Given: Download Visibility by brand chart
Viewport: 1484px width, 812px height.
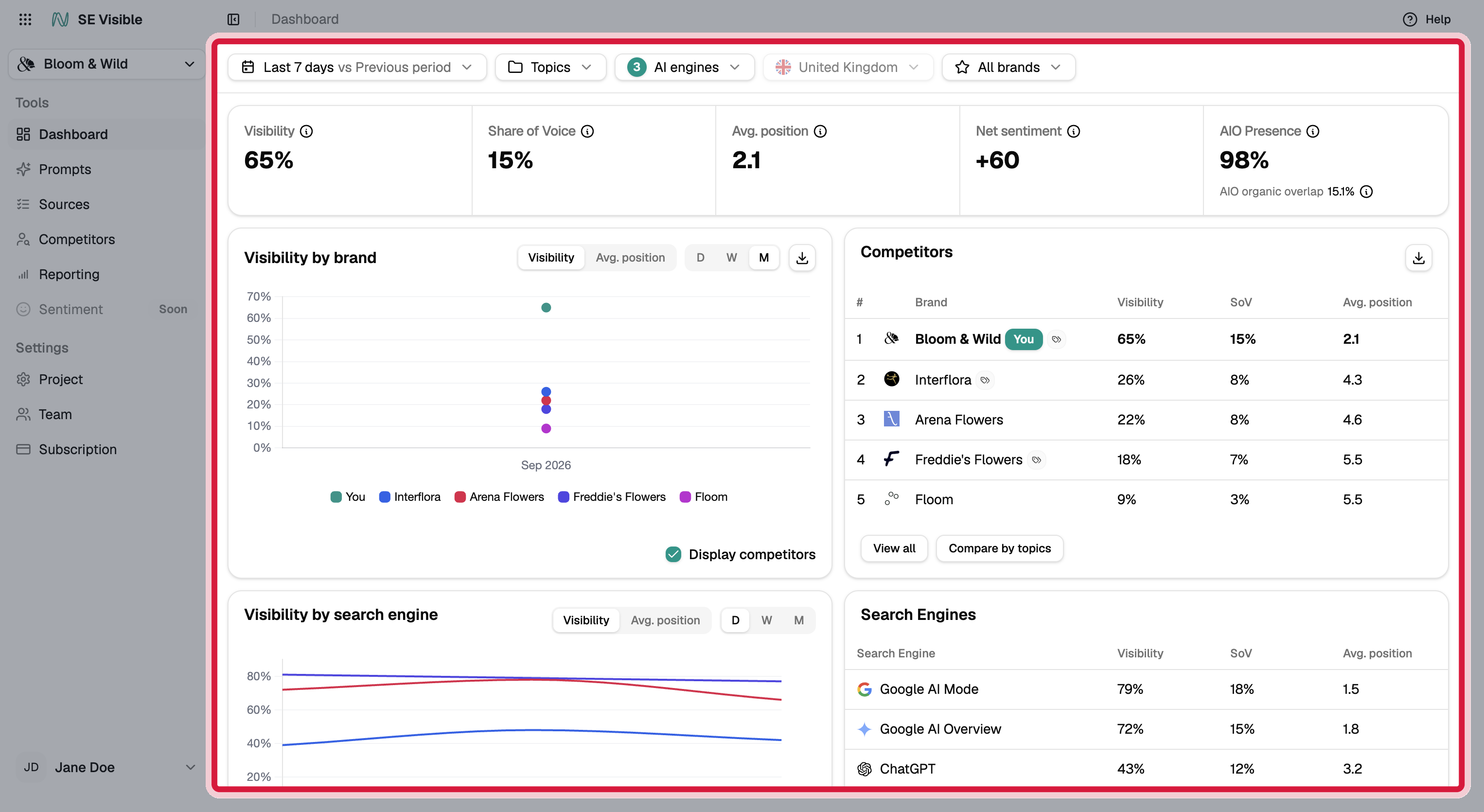Looking at the screenshot, I should pyautogui.click(x=802, y=258).
